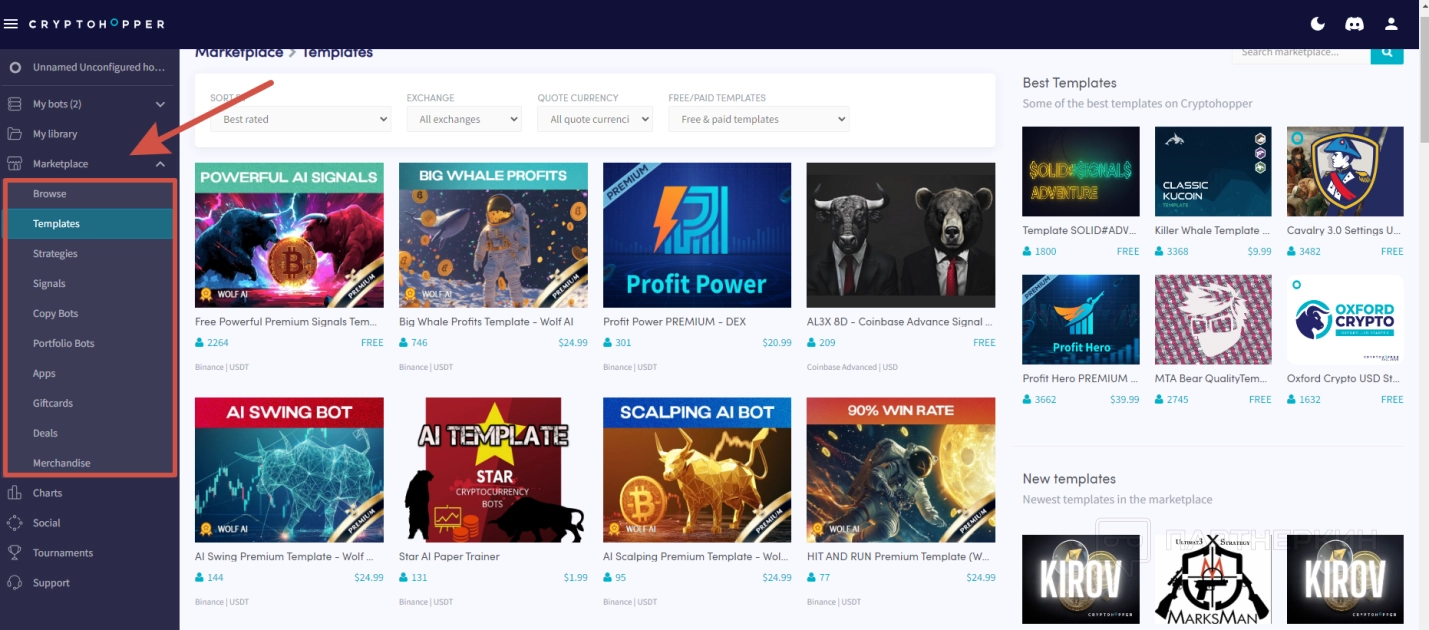
Task: Open MarksMan new template thumbnail
Action: tap(1213, 579)
